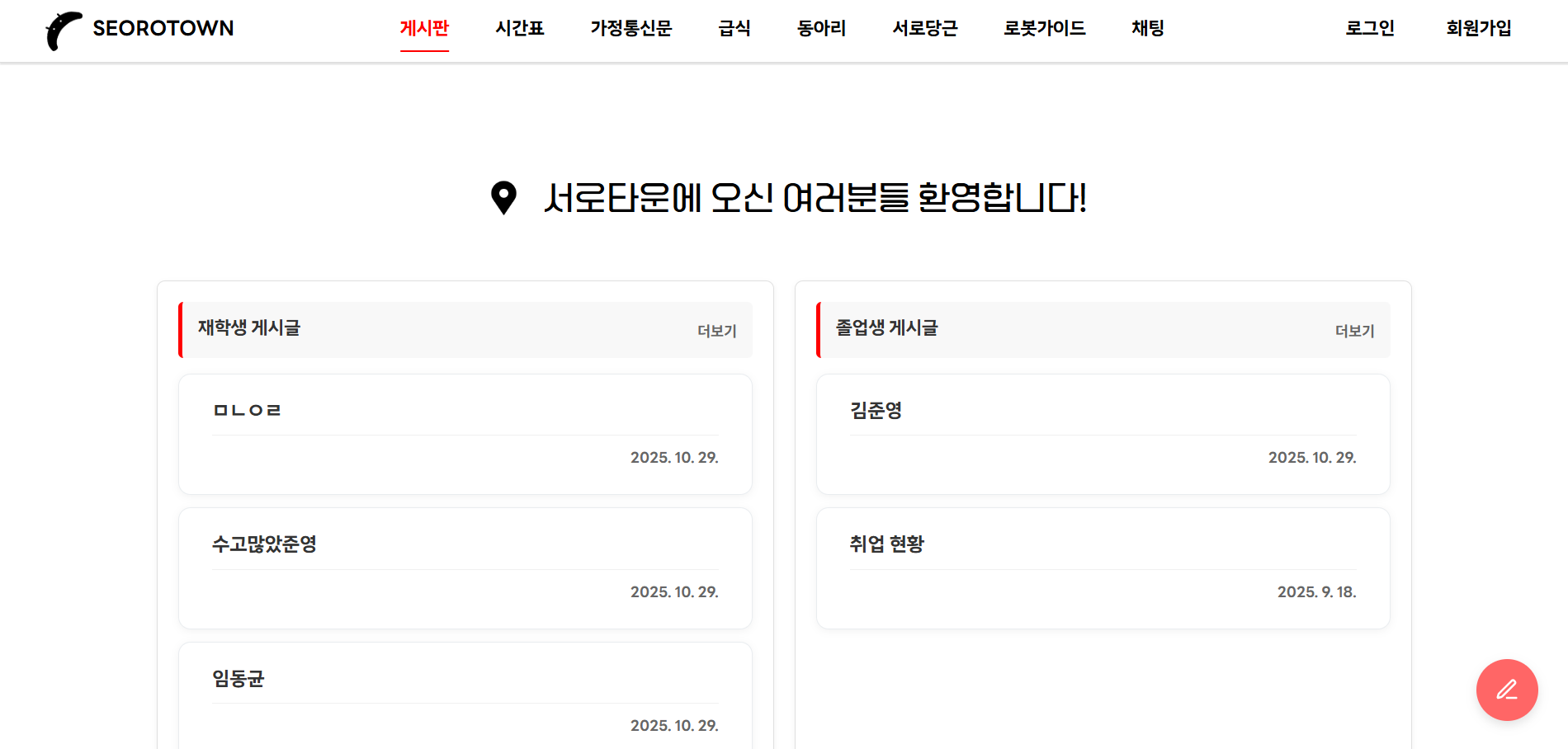Click the 로그인 link
Viewport: 1568px width, 749px height.
(x=1369, y=29)
